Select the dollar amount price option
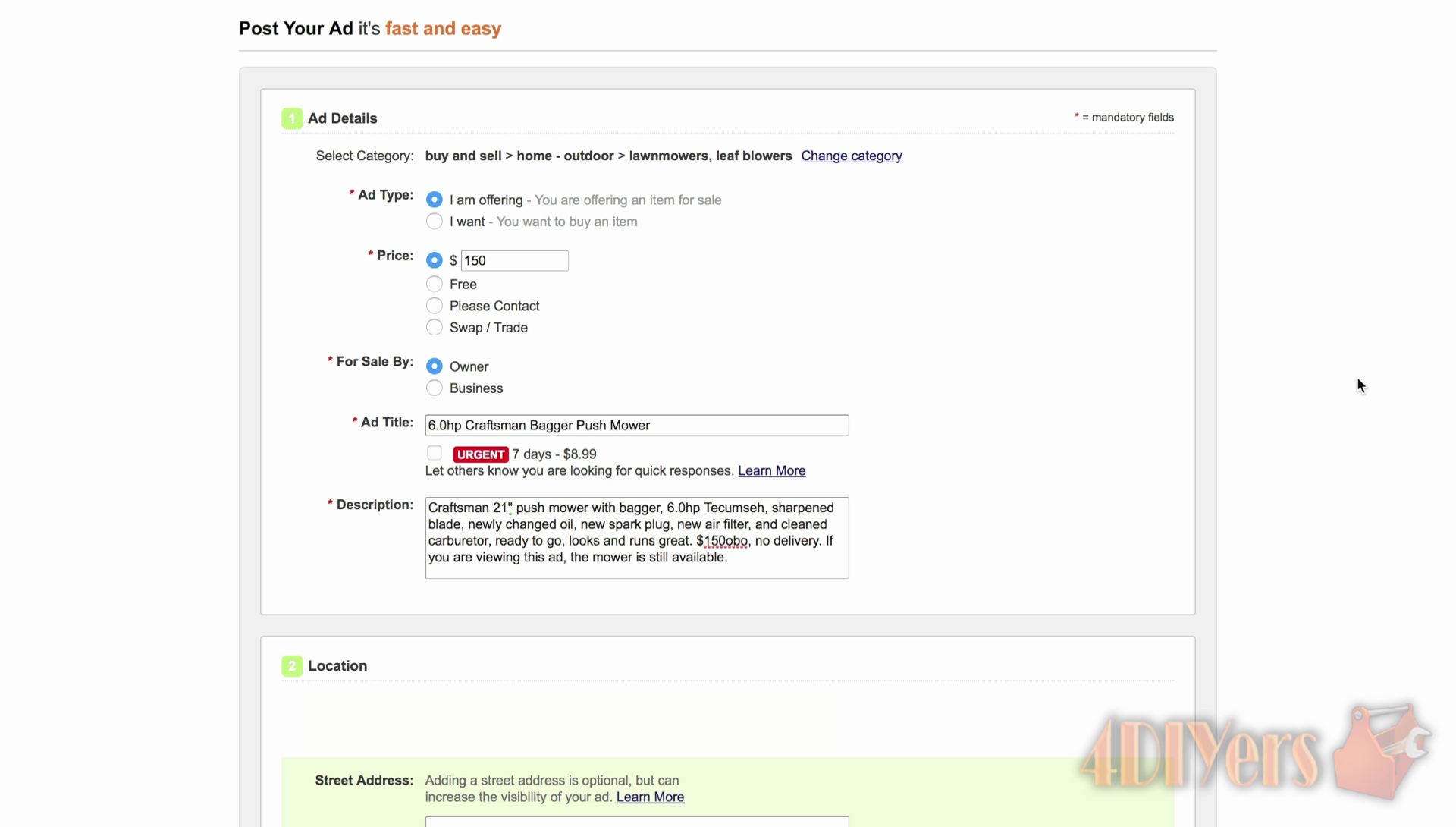The width and height of the screenshot is (1456, 827). pos(434,260)
